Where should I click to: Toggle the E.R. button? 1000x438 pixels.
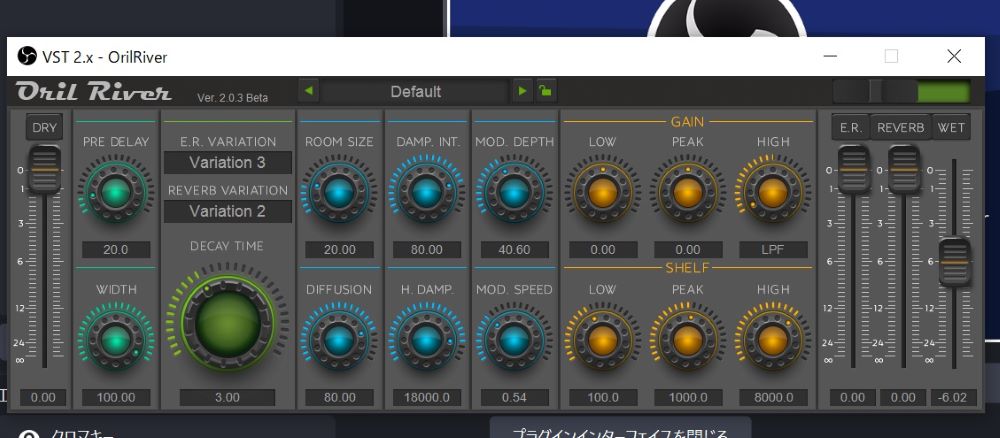[x=851, y=128]
